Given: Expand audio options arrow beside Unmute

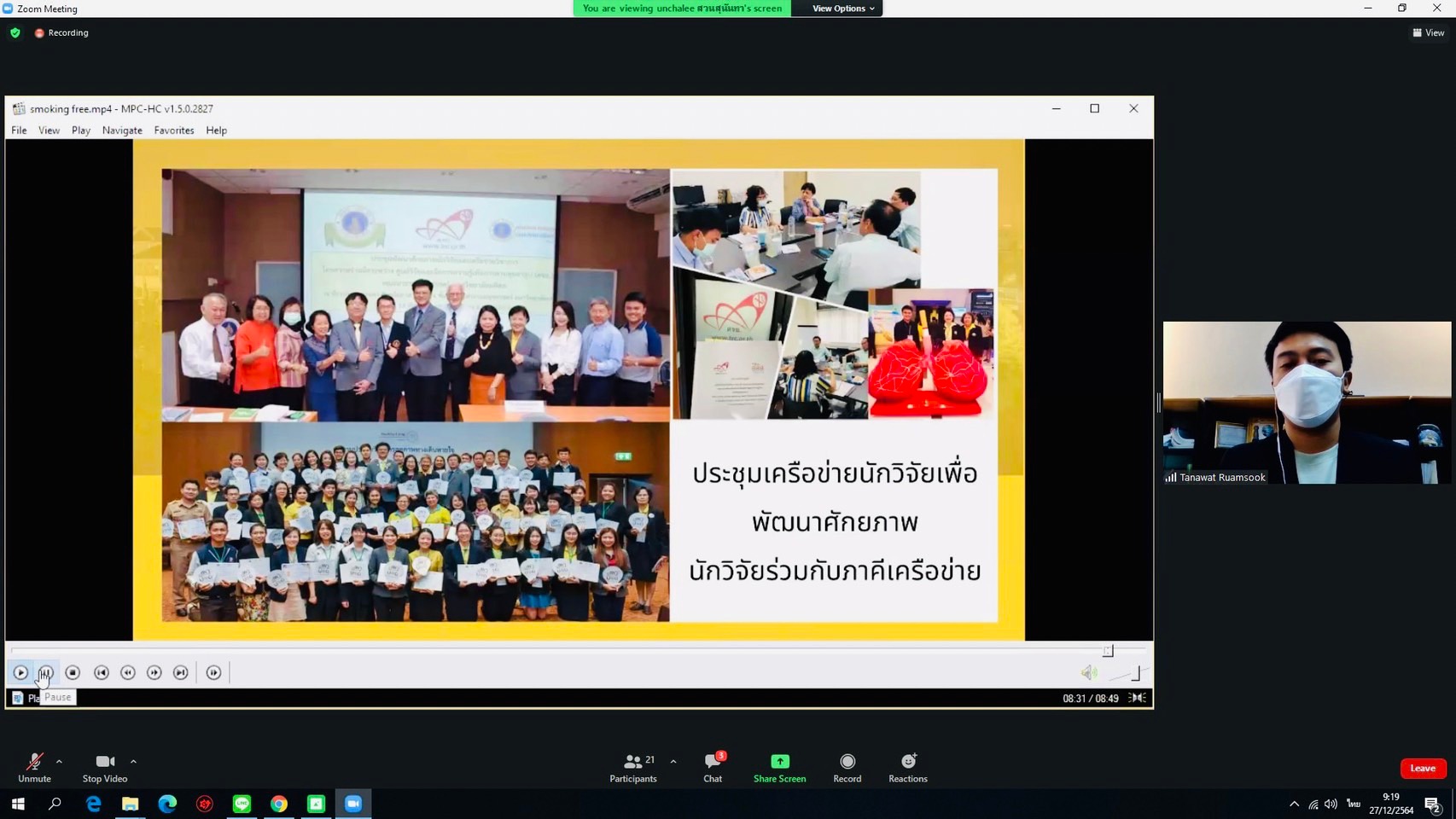Looking at the screenshot, I should 59,761.
